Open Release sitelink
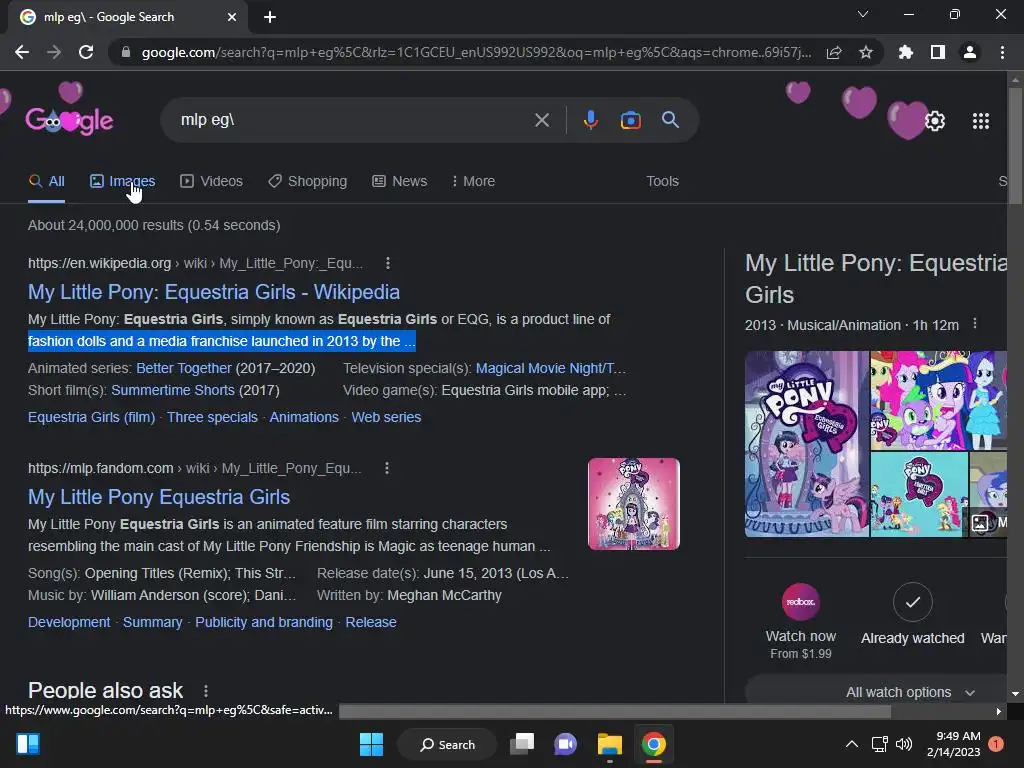 (371, 622)
